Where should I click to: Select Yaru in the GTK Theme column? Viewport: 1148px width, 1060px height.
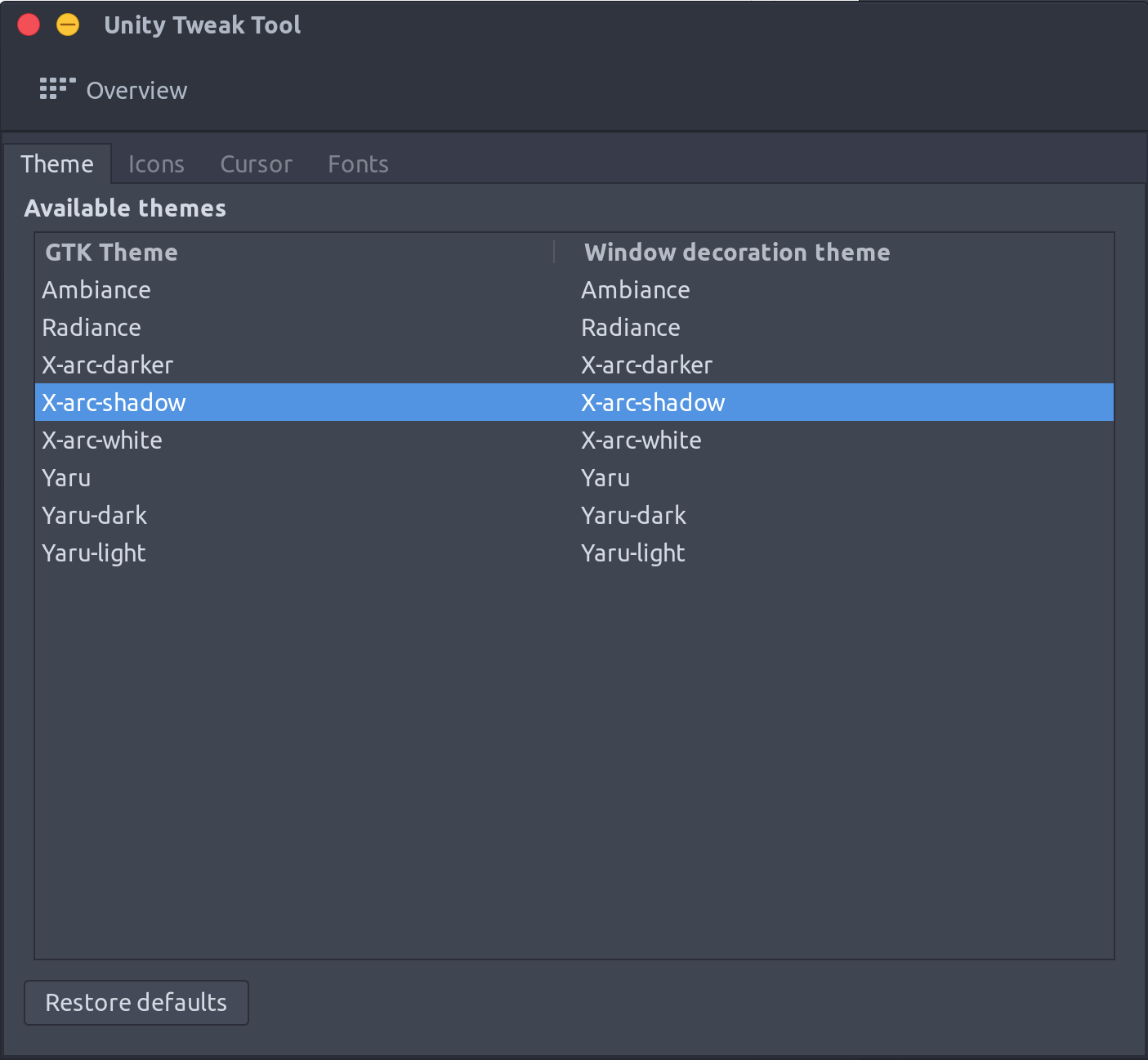[x=66, y=478]
